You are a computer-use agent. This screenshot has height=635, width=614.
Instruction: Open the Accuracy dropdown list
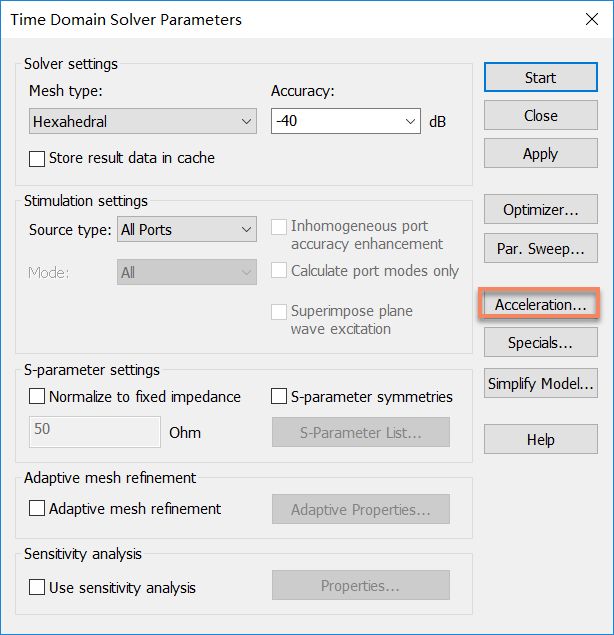410,121
